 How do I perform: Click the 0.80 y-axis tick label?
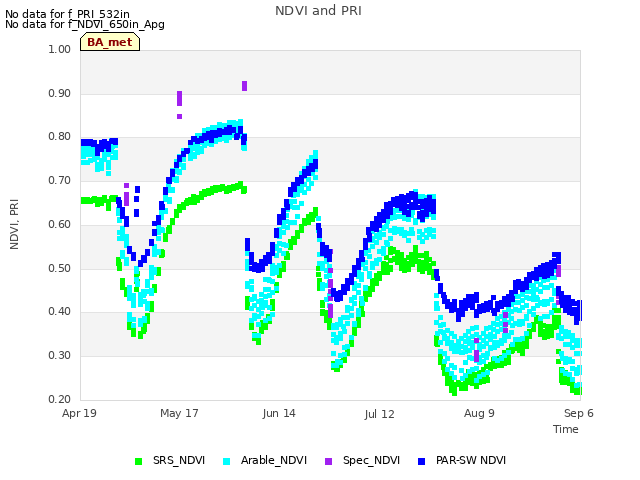[x=60, y=137]
